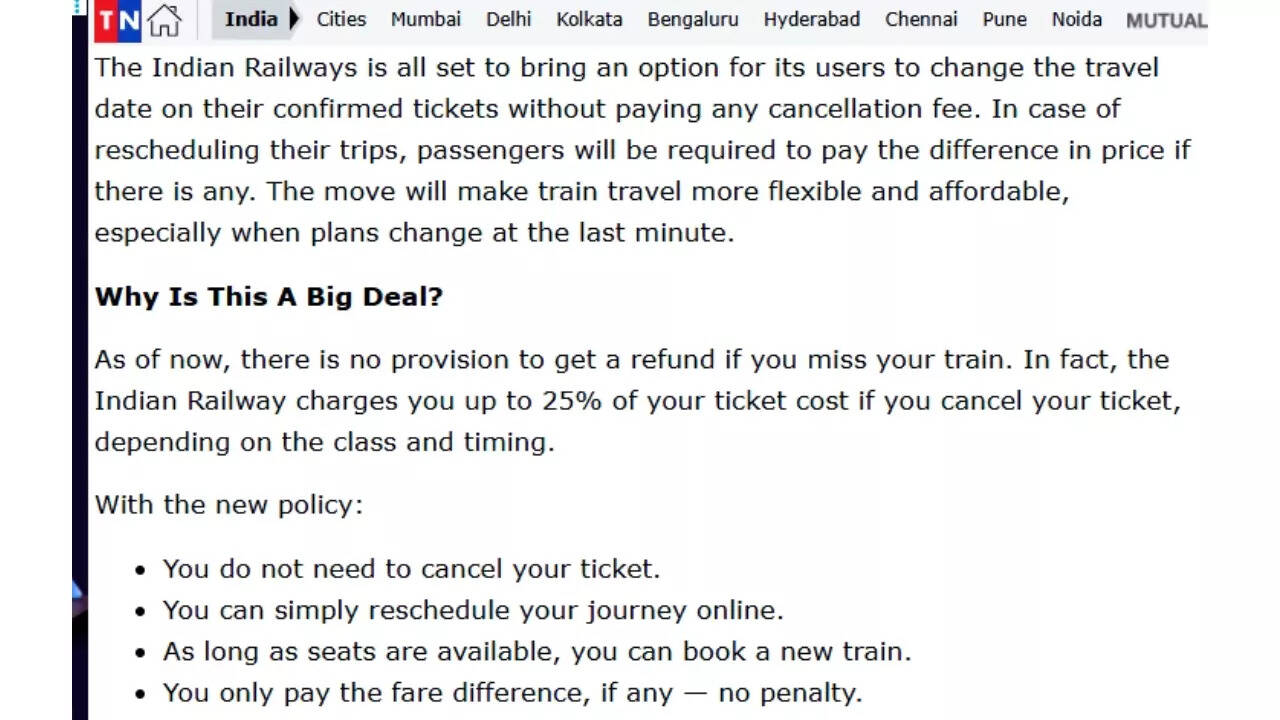Click the arrow next to India
The width and height of the screenshot is (1280, 720).
pyautogui.click(x=294, y=19)
